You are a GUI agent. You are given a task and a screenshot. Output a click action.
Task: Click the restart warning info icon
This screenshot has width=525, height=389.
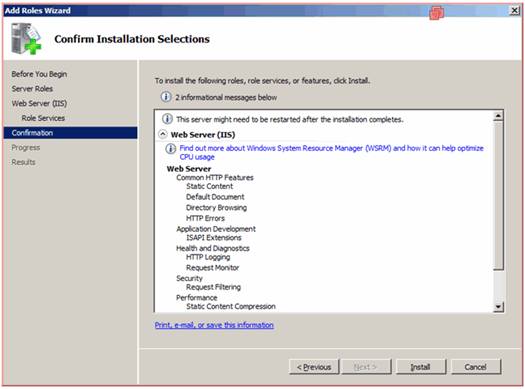click(x=167, y=119)
